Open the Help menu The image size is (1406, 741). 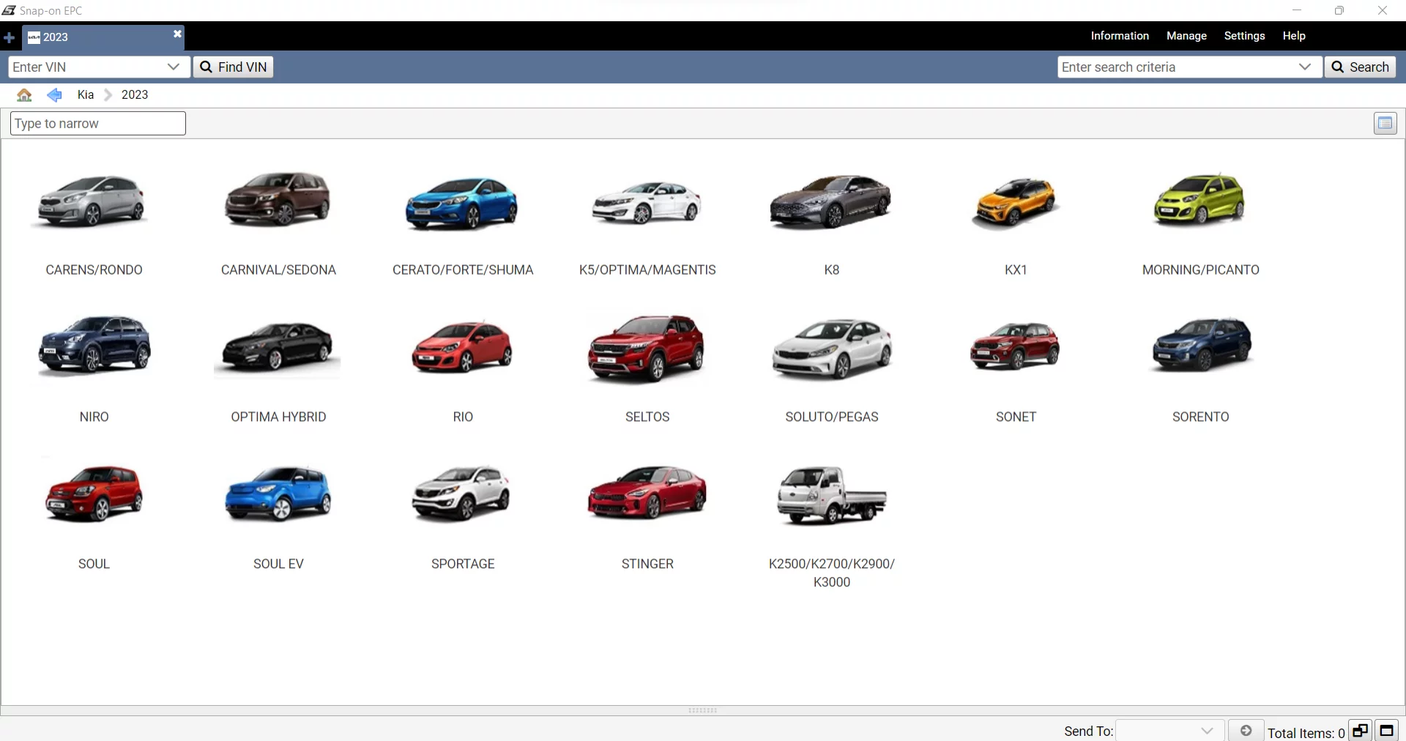1293,36
